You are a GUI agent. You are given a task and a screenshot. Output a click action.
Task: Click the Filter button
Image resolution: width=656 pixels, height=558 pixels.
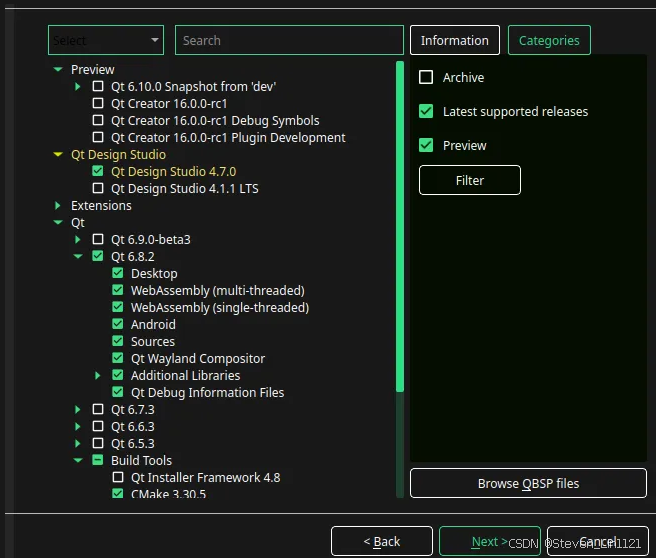470,180
